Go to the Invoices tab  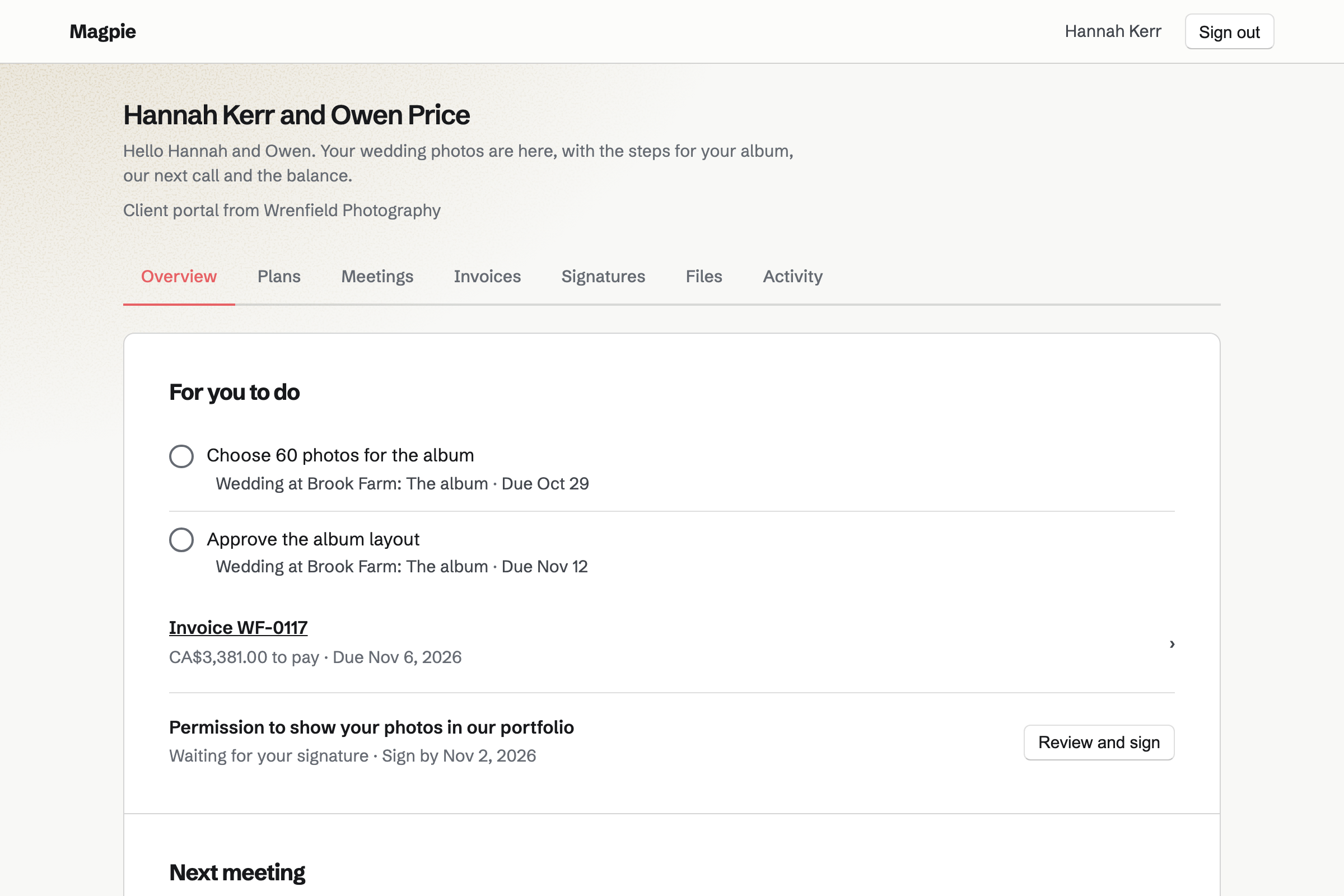tap(487, 277)
